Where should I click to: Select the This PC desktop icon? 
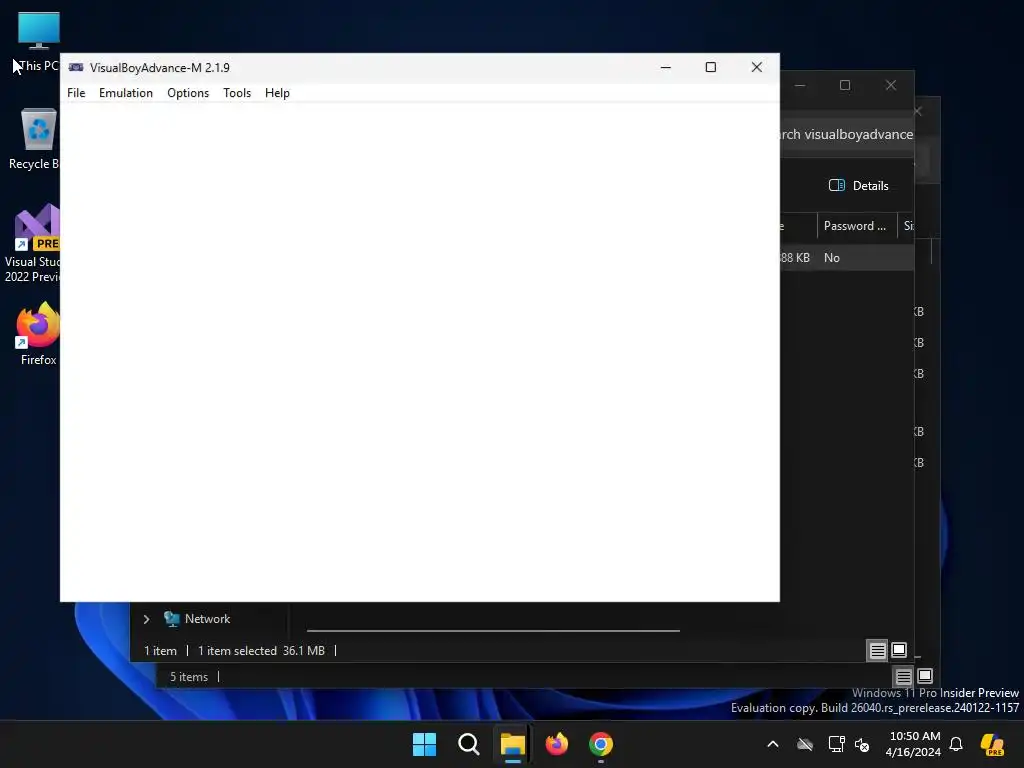38,42
